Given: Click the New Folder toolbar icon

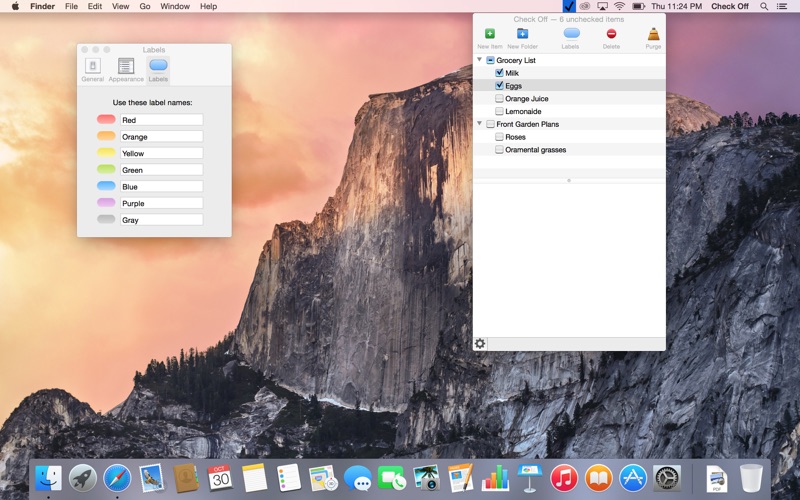Looking at the screenshot, I should [521, 35].
